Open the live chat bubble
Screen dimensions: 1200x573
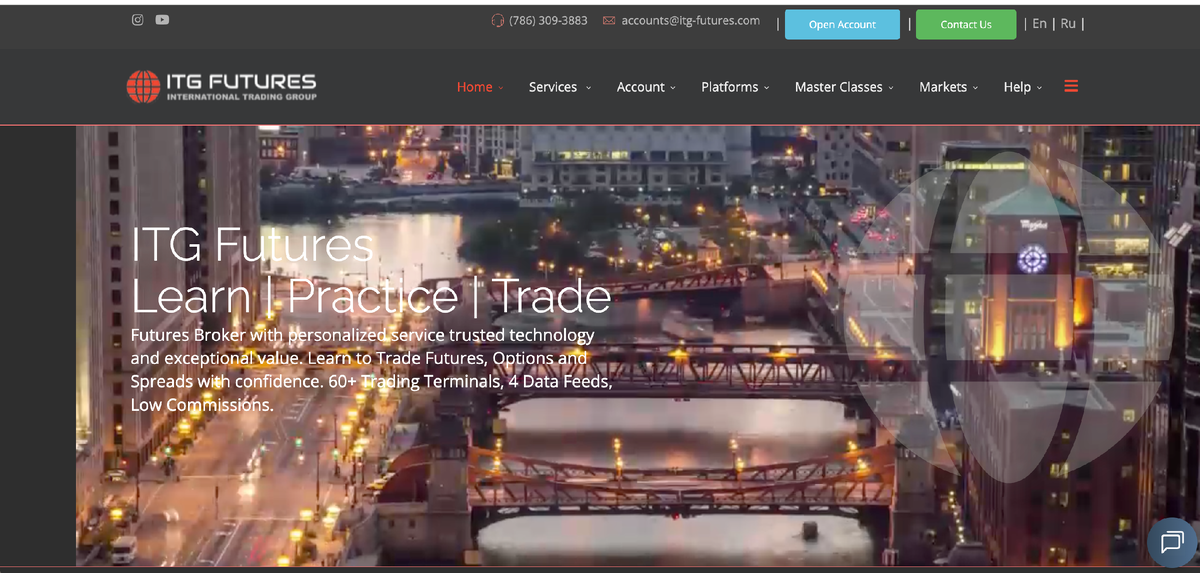pyautogui.click(x=1172, y=542)
